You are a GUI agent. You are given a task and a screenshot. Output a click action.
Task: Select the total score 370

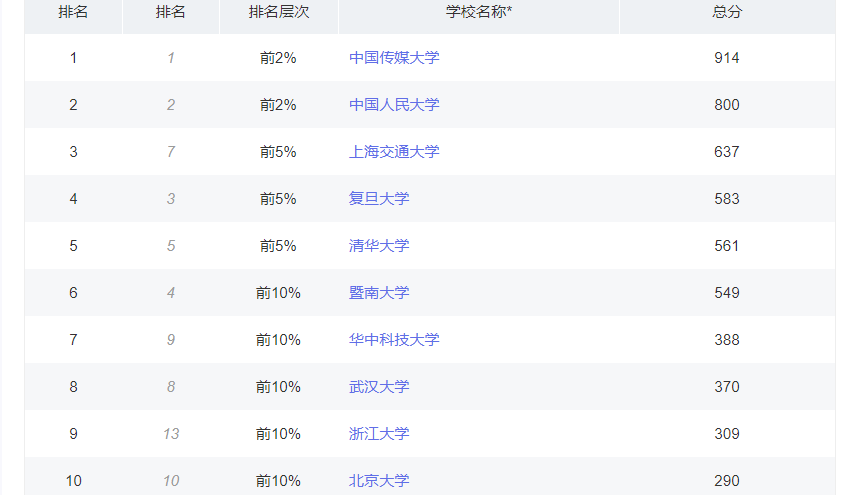(x=727, y=387)
